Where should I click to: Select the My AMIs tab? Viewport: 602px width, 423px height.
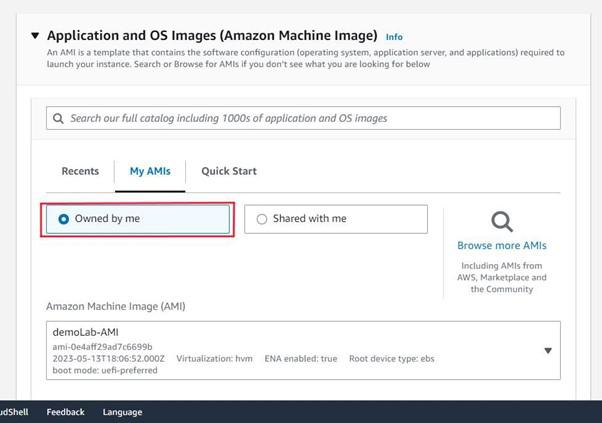coord(150,171)
